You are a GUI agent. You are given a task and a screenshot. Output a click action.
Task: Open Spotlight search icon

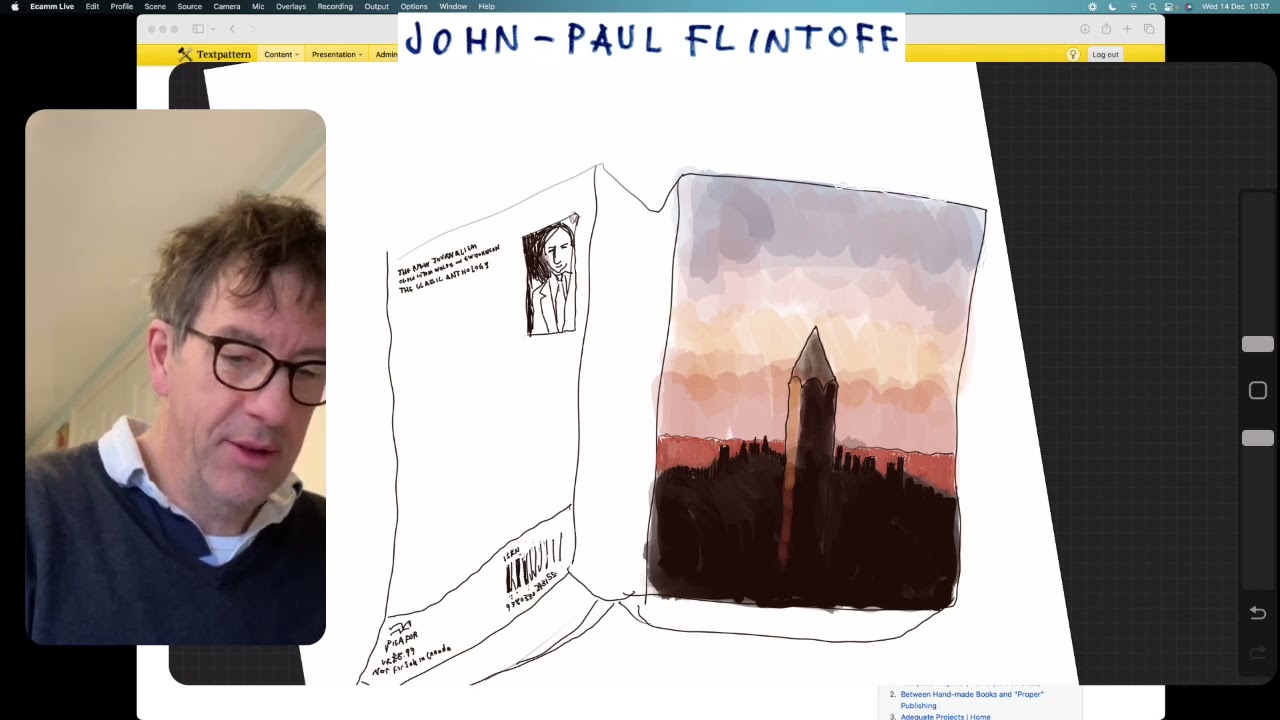tap(1152, 6)
